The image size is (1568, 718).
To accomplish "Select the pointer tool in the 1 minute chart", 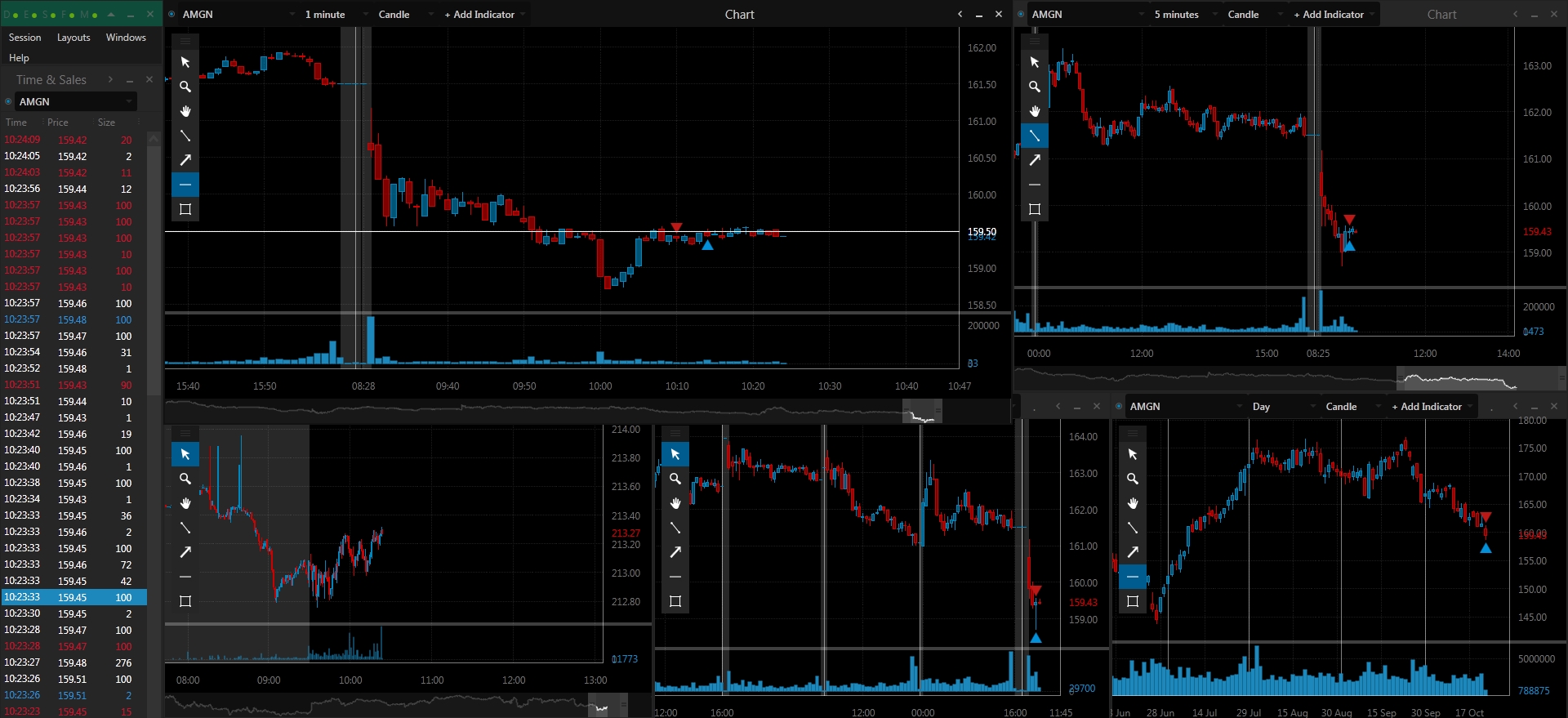I will click(x=185, y=62).
